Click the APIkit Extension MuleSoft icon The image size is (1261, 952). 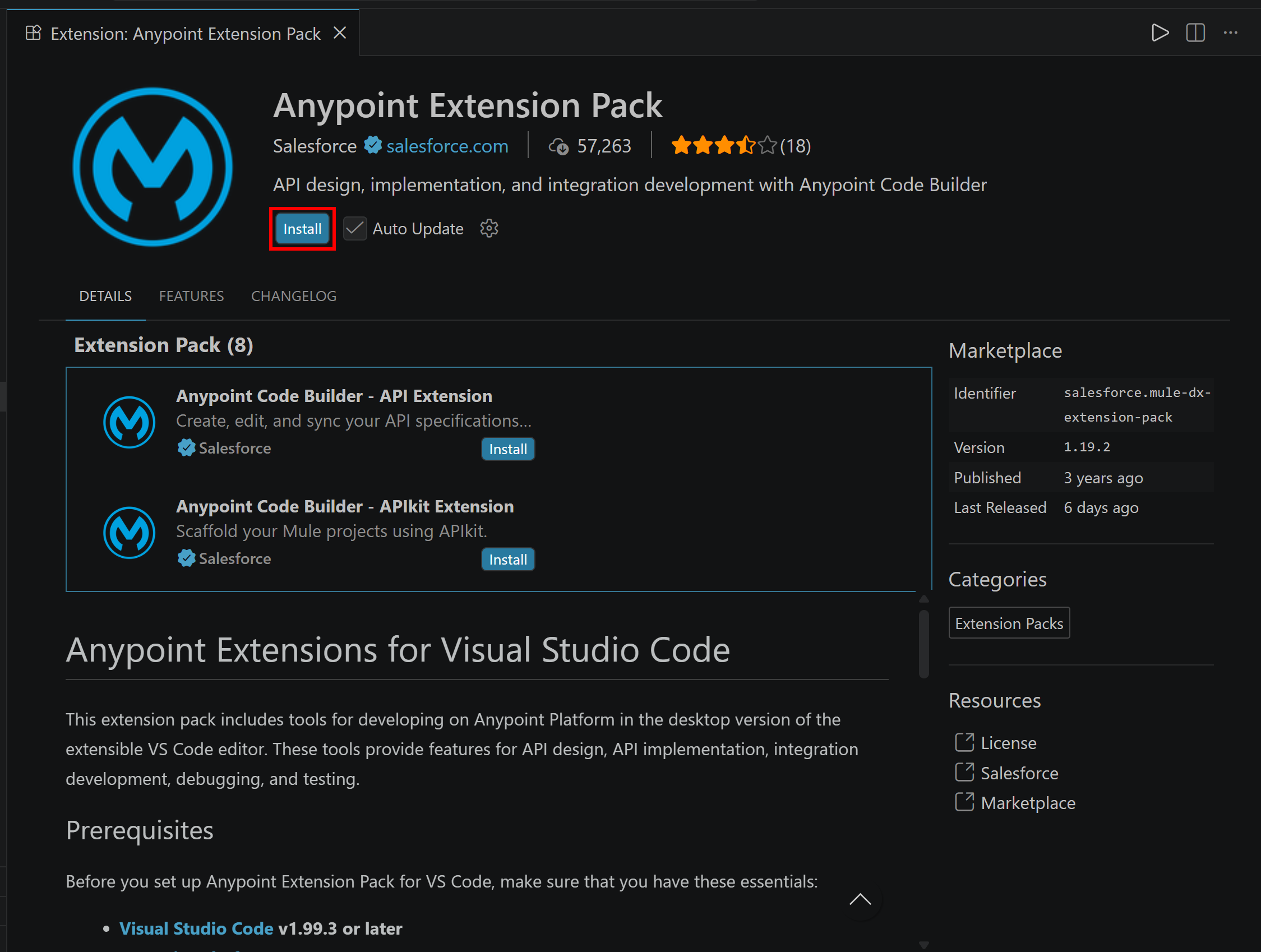click(x=130, y=533)
